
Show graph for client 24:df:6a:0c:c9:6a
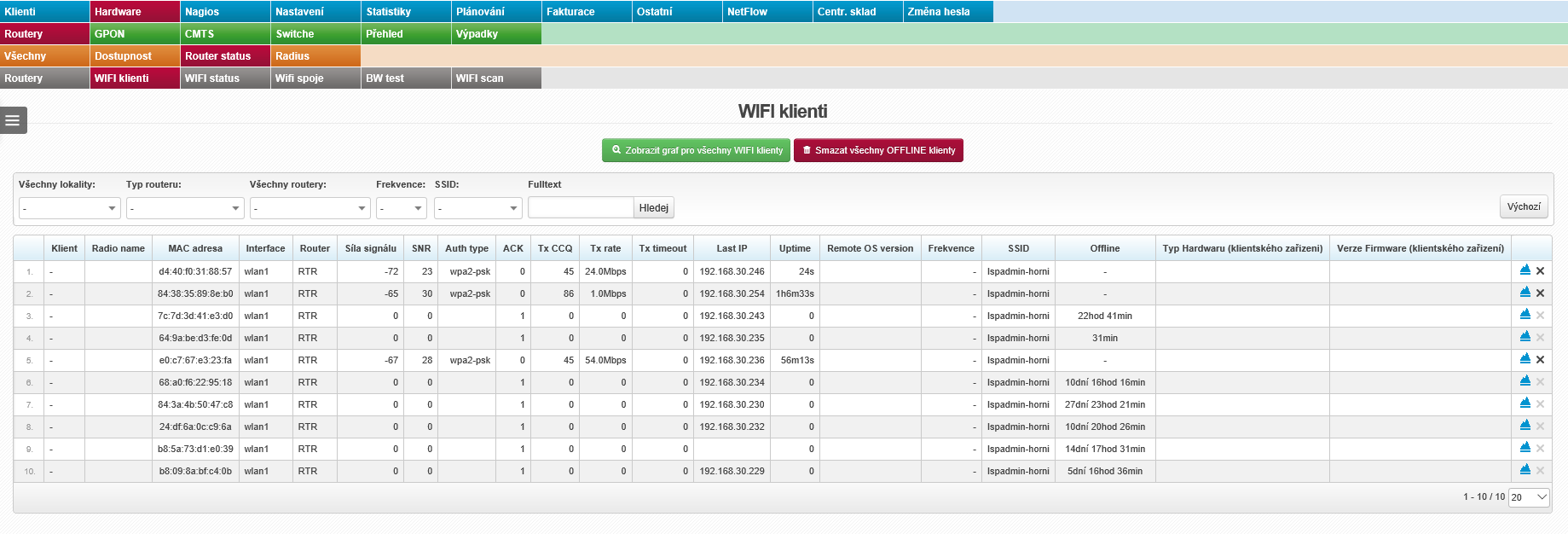[x=1525, y=426]
